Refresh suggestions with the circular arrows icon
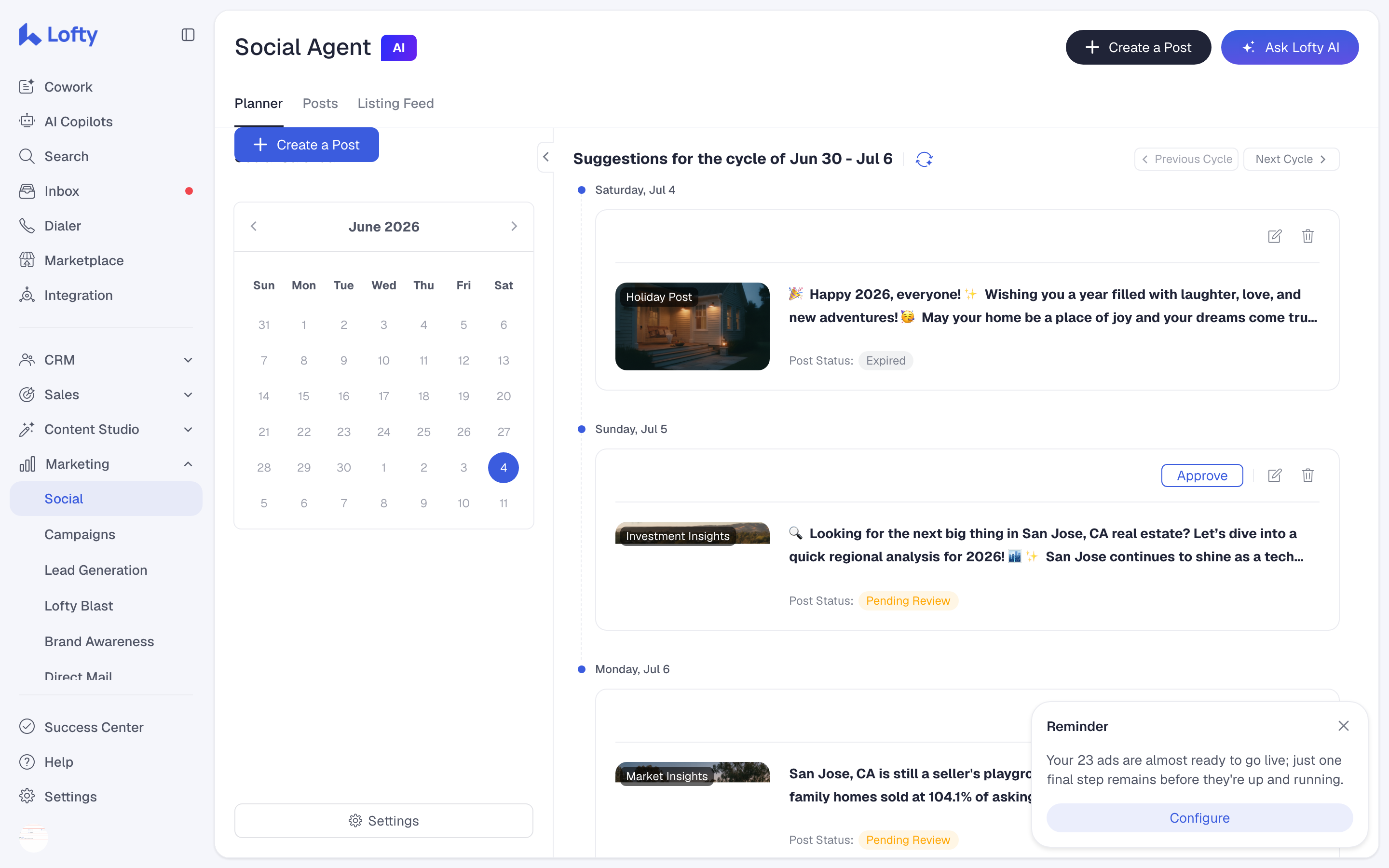 (x=924, y=159)
